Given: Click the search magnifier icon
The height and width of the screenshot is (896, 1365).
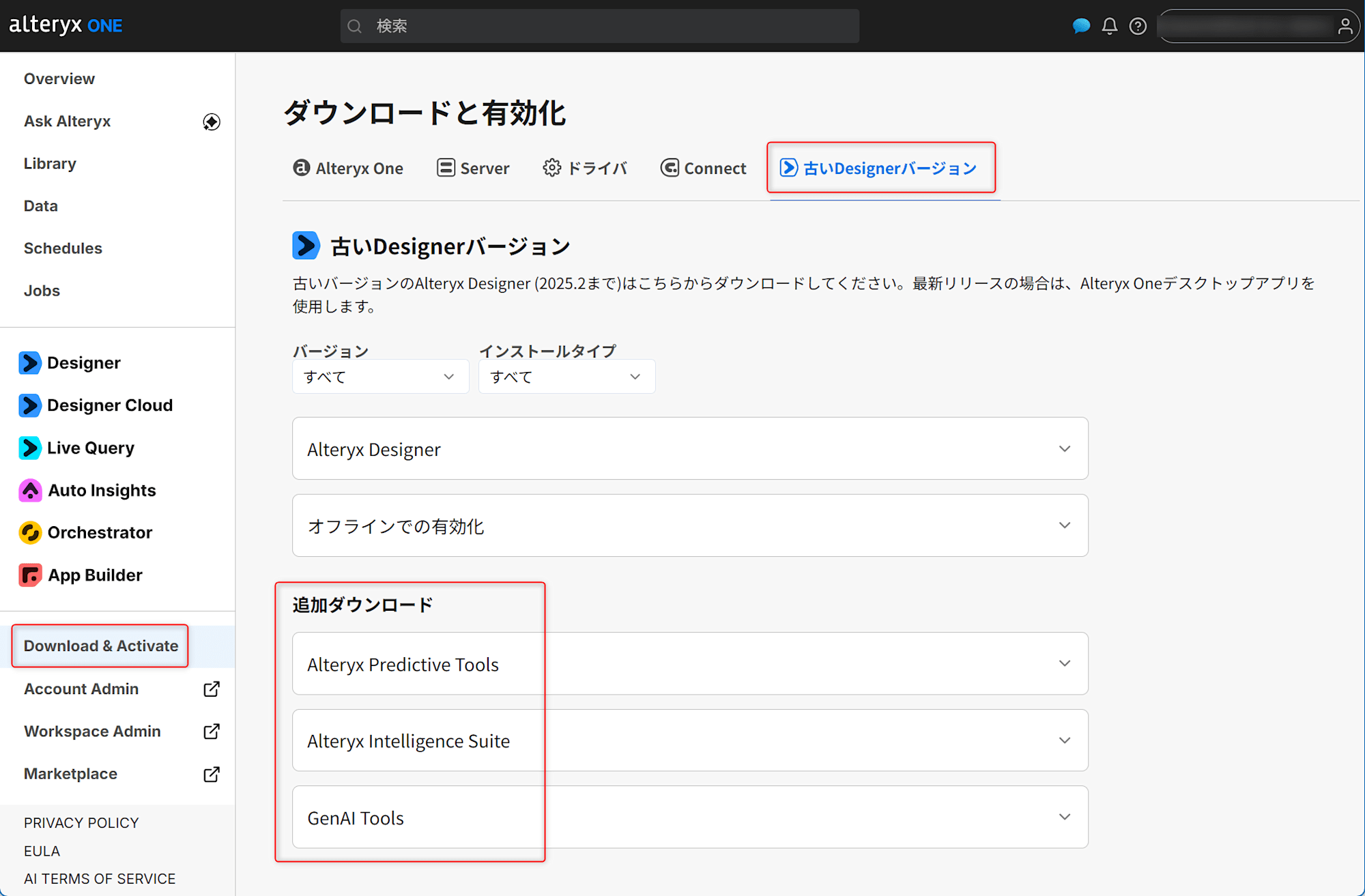Looking at the screenshot, I should point(355,26).
